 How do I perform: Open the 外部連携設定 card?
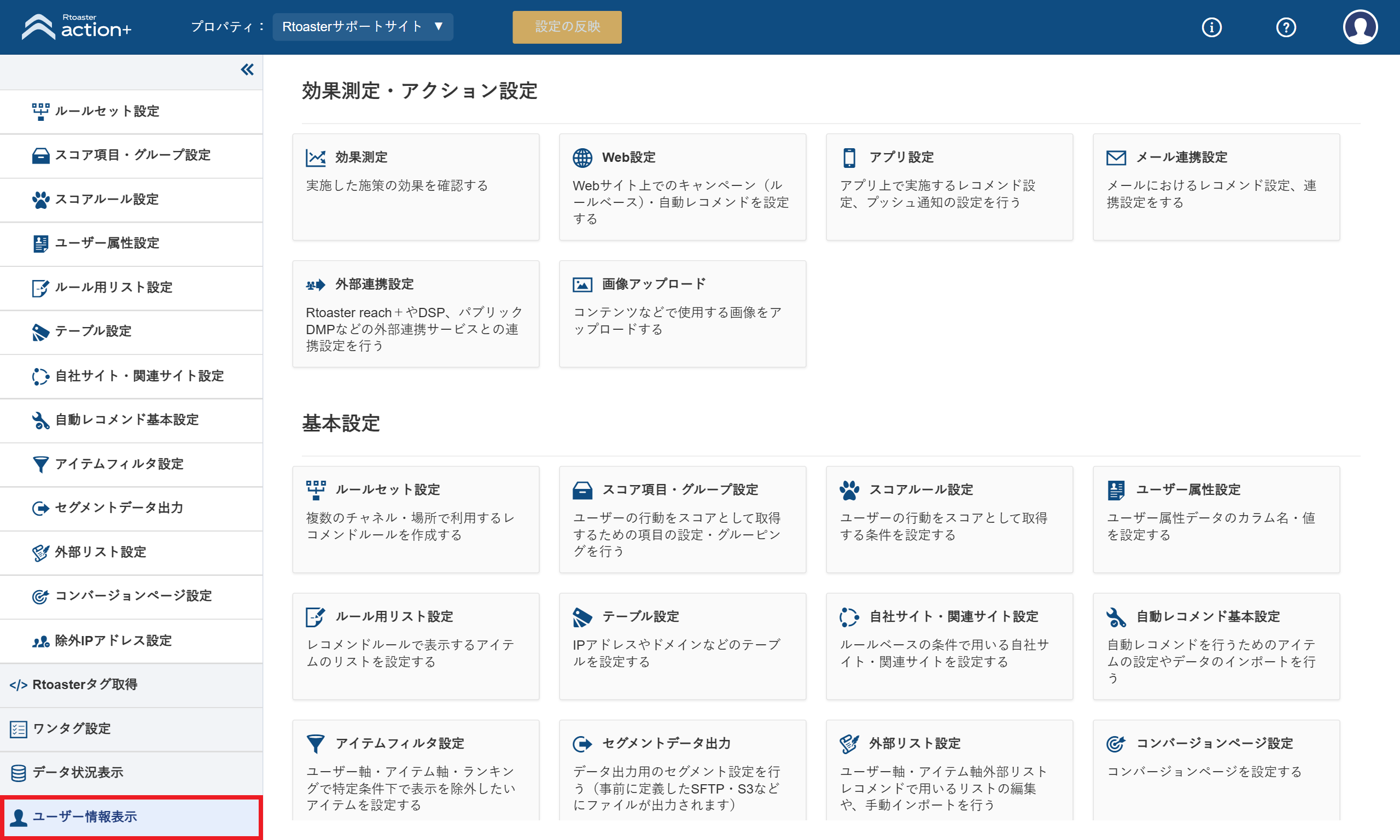click(416, 313)
